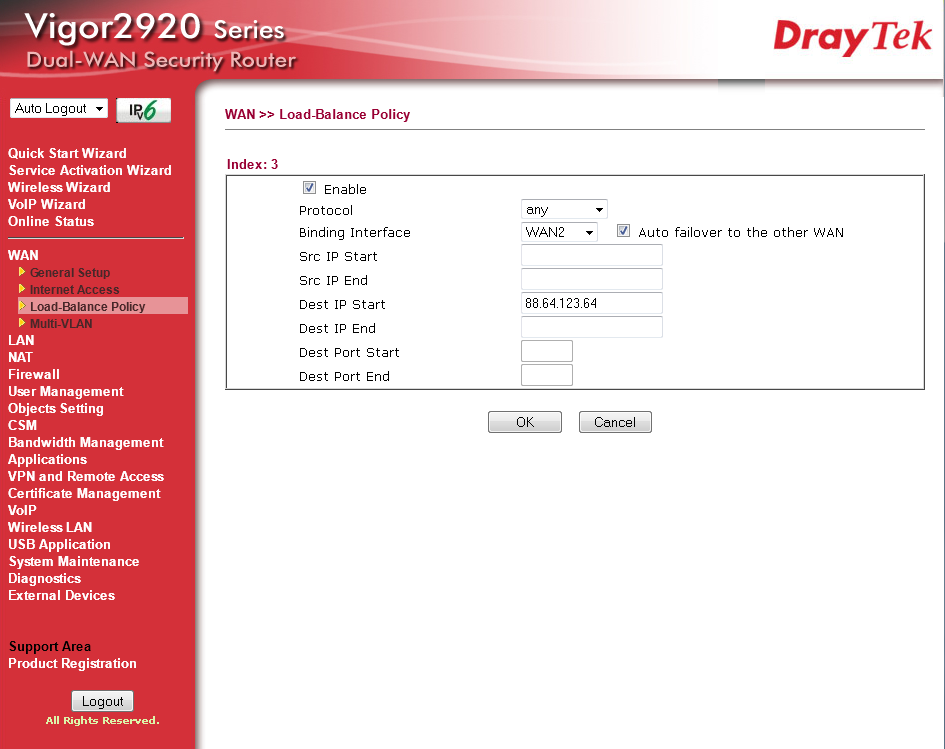
Task: Change the Auto Logout setting dropdown
Action: [58, 108]
